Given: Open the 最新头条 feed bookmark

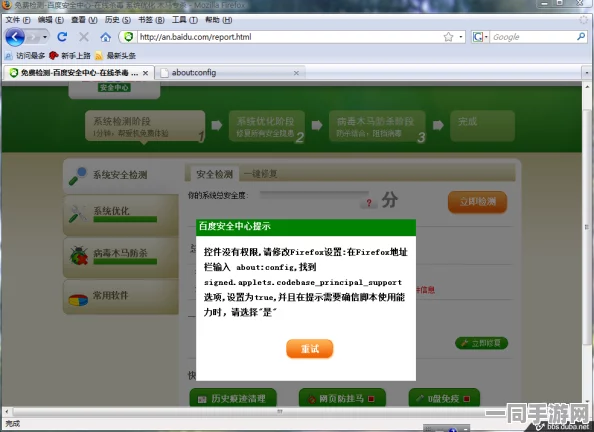Looking at the screenshot, I should [x=115, y=56].
